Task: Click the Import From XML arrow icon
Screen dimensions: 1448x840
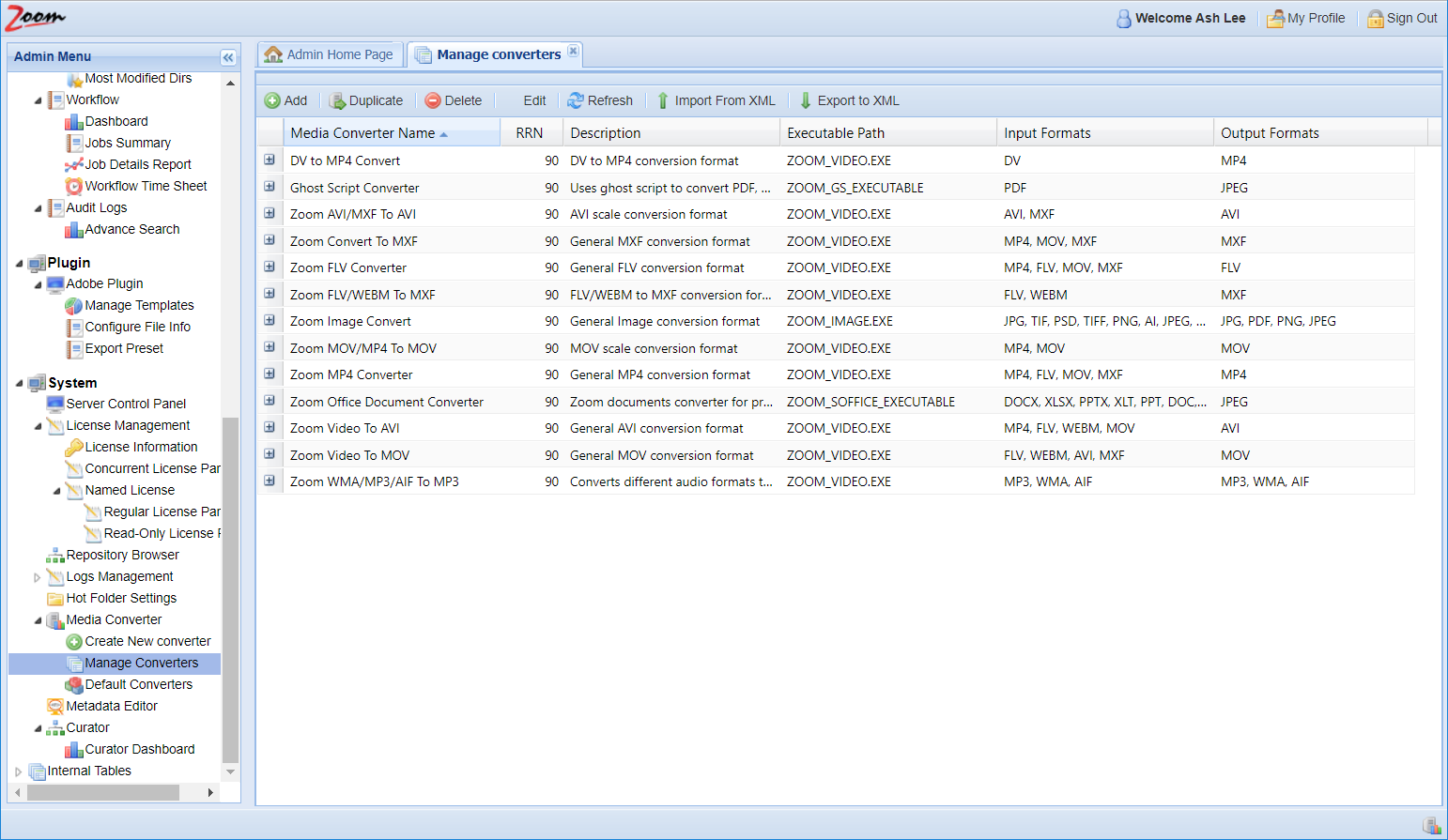Action: tap(663, 100)
